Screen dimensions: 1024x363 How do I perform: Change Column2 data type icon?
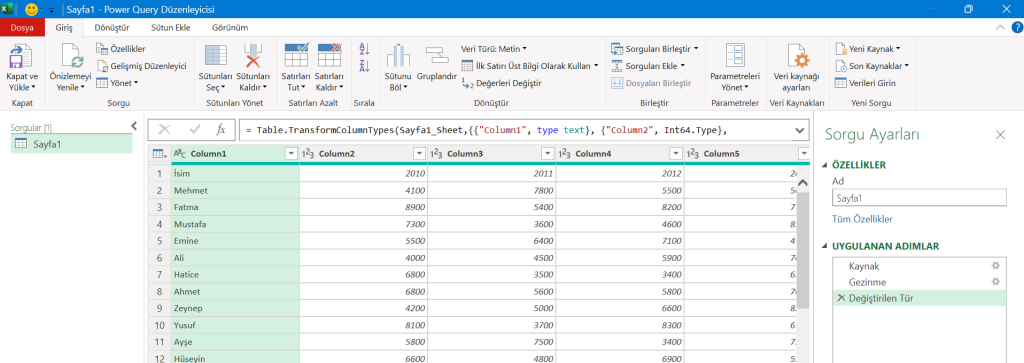pos(308,154)
